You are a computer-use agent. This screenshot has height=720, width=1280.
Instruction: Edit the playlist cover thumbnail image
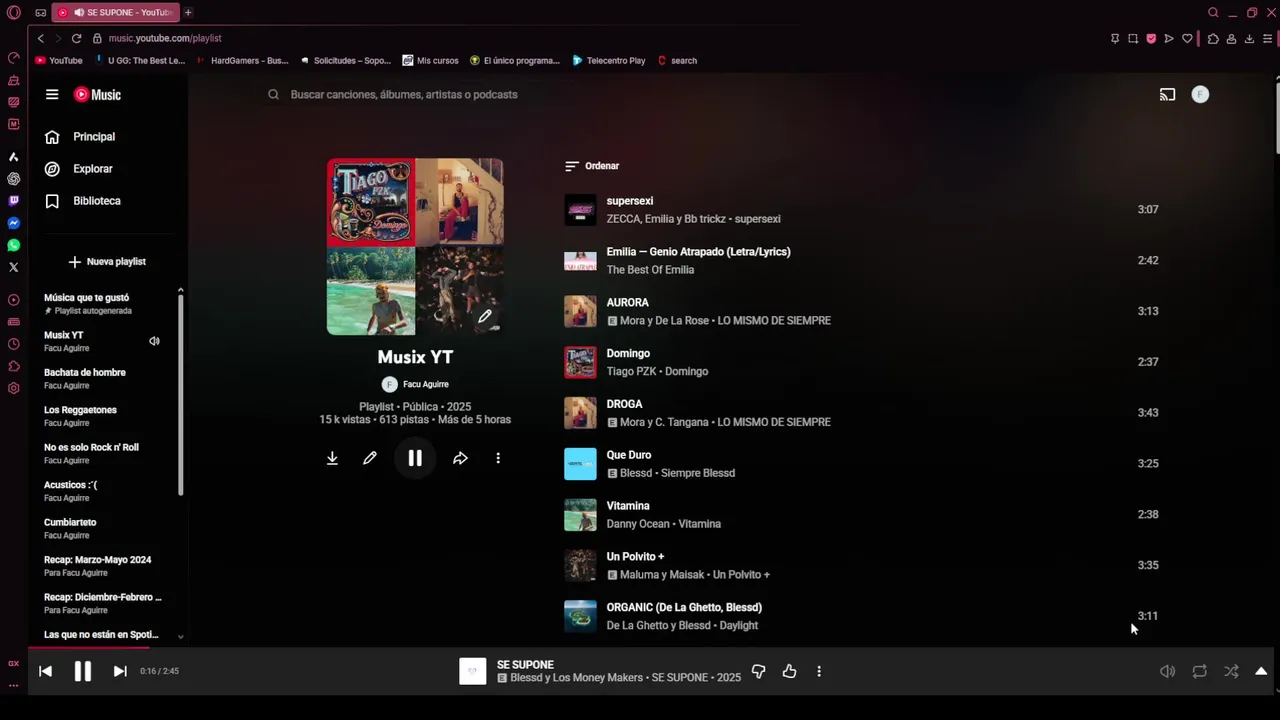(484, 317)
